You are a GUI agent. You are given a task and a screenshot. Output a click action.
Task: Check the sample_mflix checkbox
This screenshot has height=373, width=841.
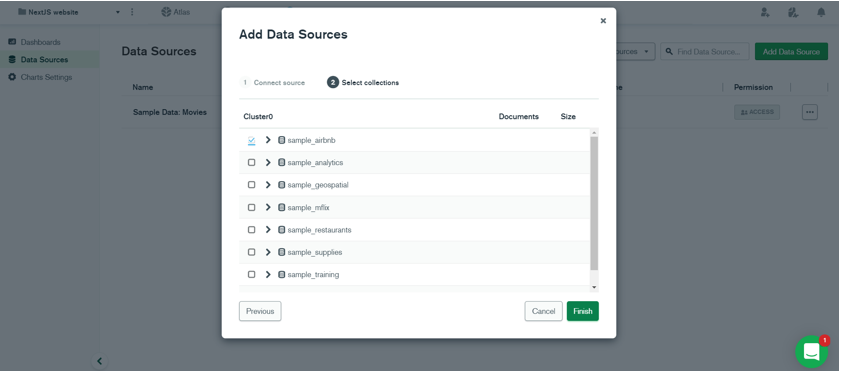pos(252,207)
